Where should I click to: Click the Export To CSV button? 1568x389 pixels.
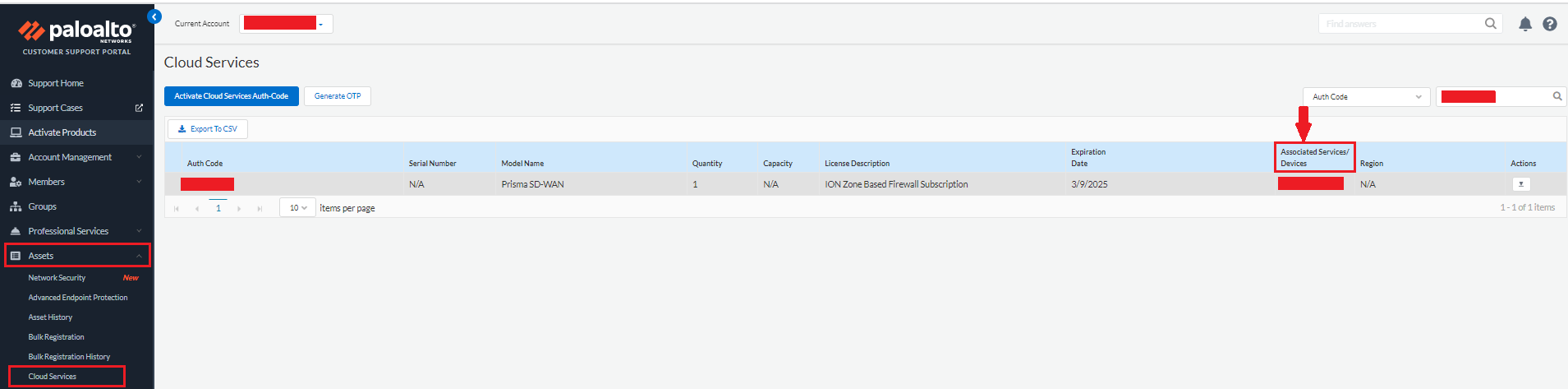(x=208, y=129)
